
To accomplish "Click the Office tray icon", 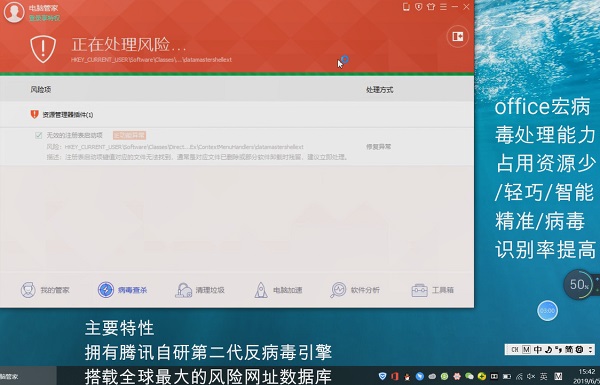I will (395, 376).
